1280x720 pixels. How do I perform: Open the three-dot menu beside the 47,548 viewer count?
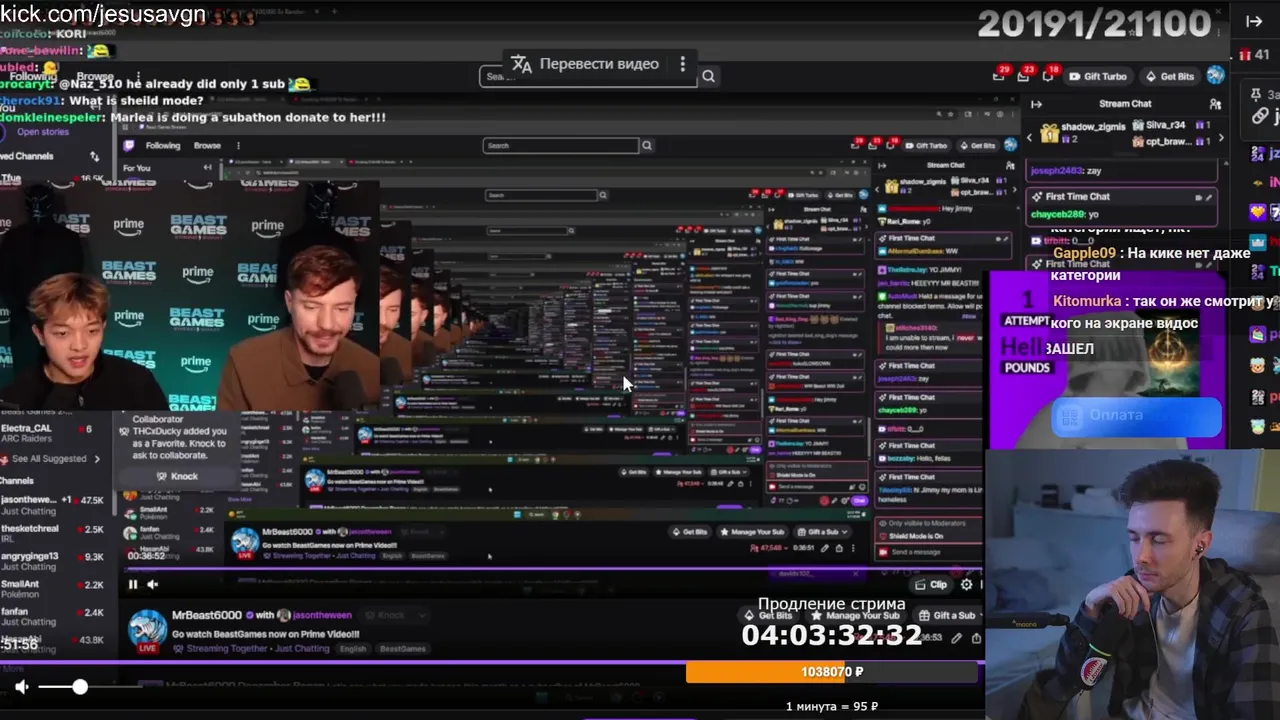coord(852,548)
